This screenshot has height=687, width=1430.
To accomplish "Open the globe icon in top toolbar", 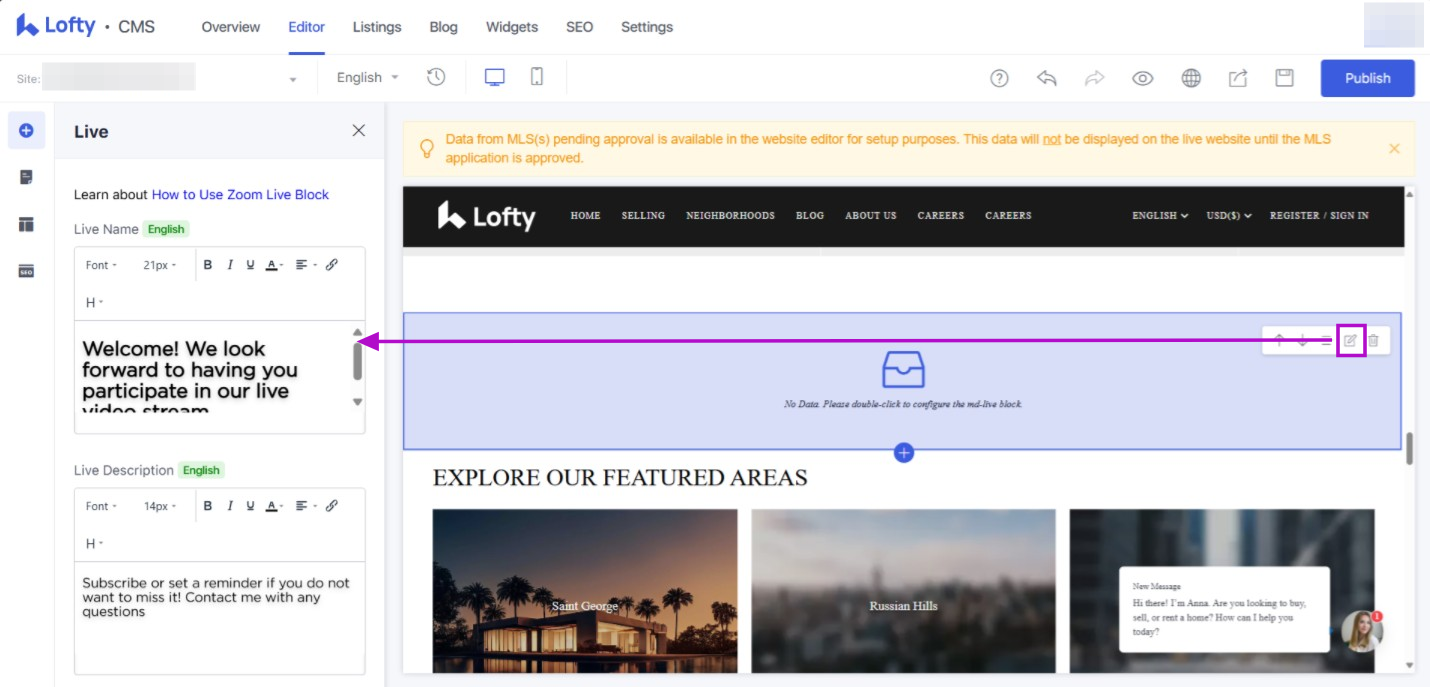I will coord(1191,78).
